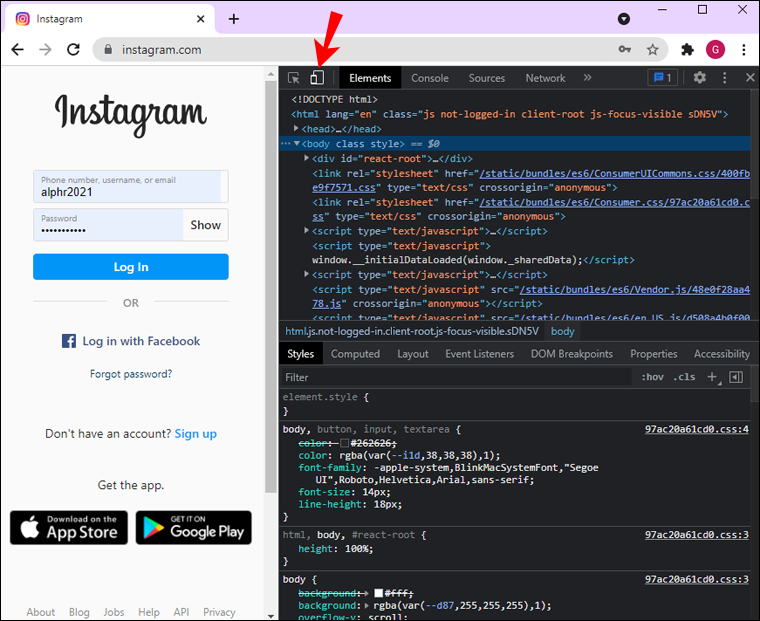
Task: Open 97ac20a61cd0.css:4 source link
Action: (697, 429)
